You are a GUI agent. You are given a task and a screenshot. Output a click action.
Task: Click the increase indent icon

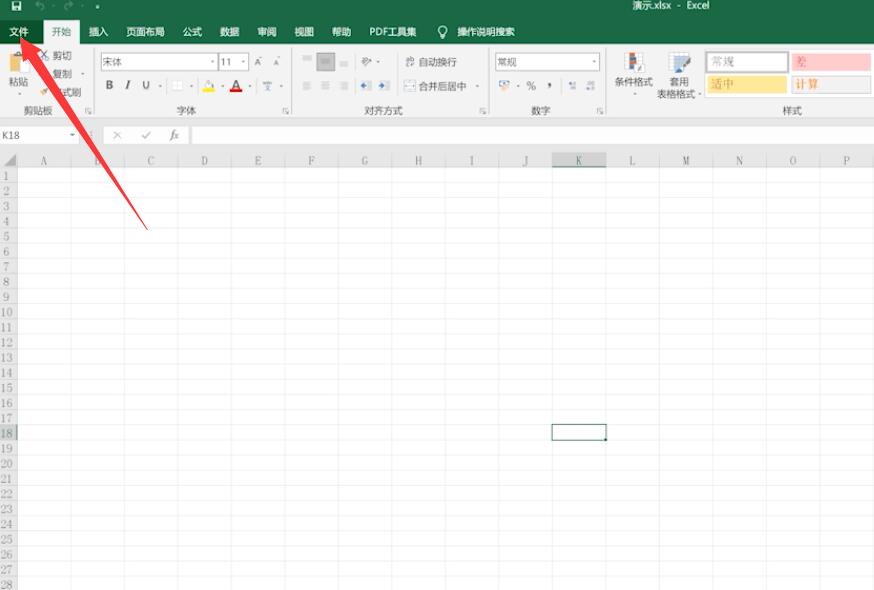point(383,86)
